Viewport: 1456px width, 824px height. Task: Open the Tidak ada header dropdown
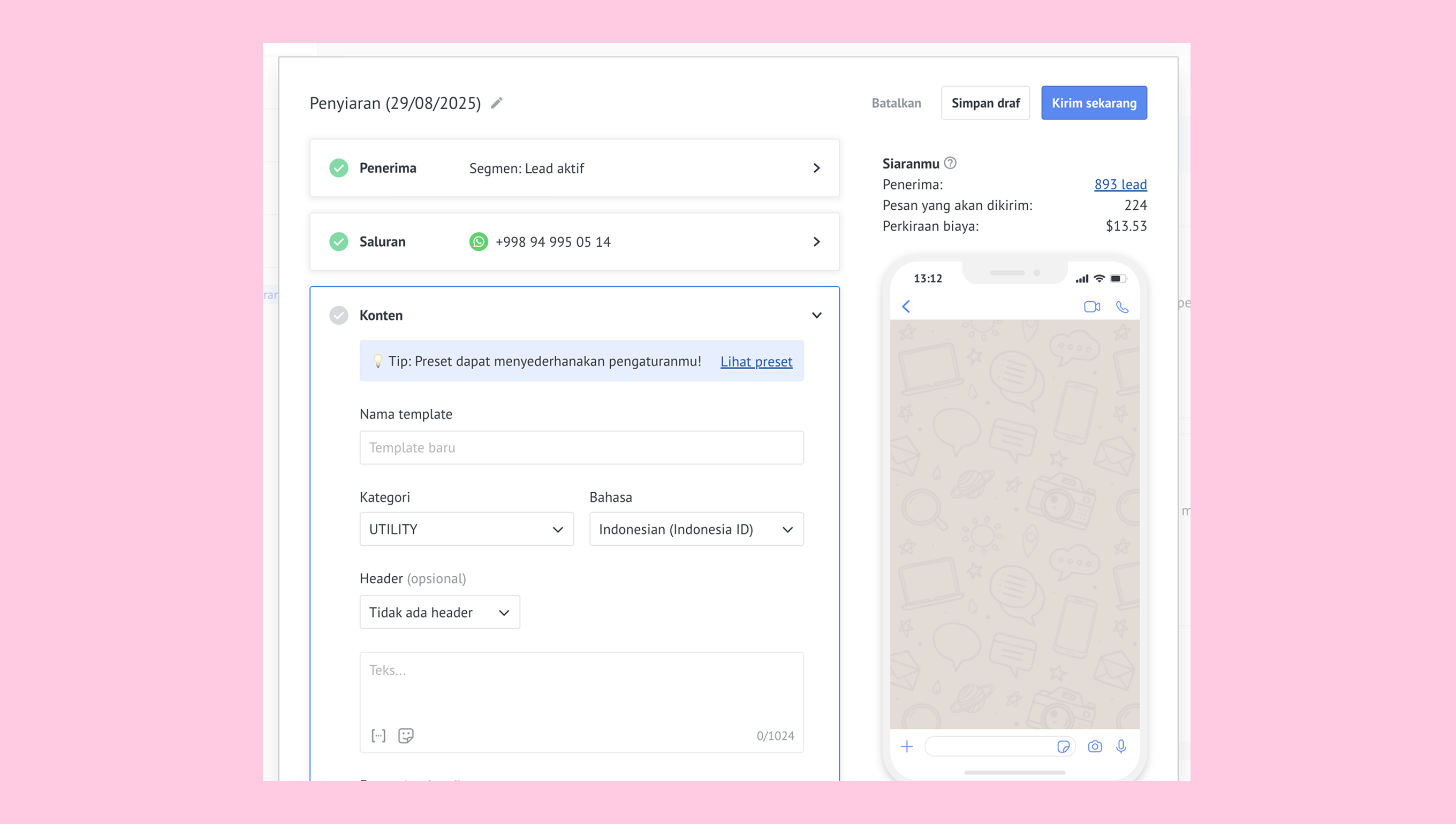439,612
